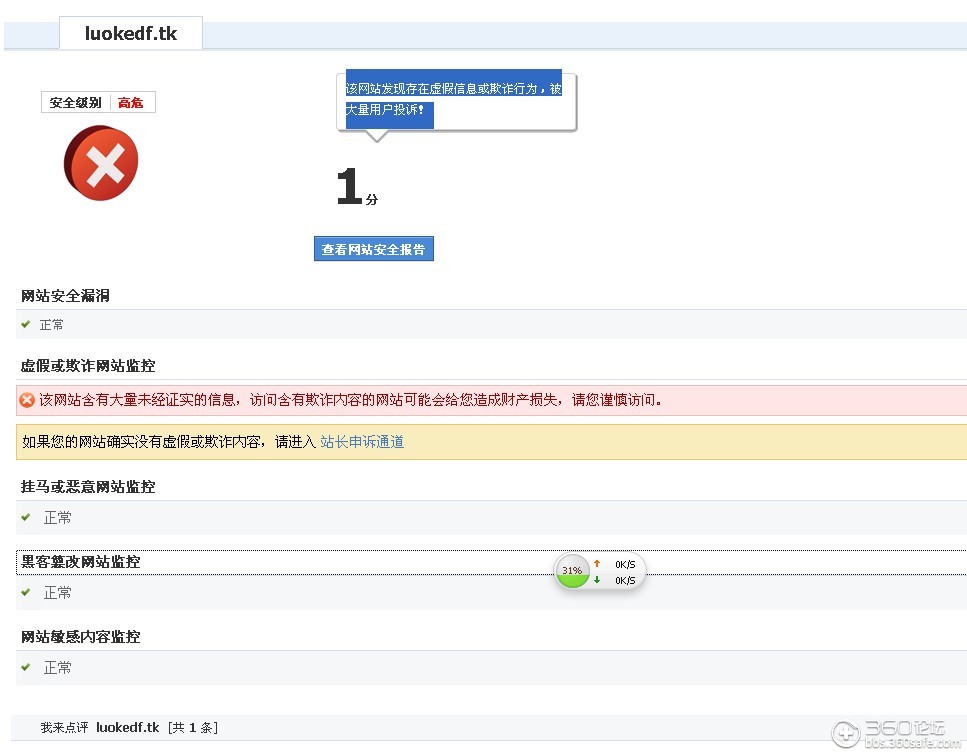Click the highlighted fraud complaint tooltip text
967x754 pixels.
click(x=453, y=99)
